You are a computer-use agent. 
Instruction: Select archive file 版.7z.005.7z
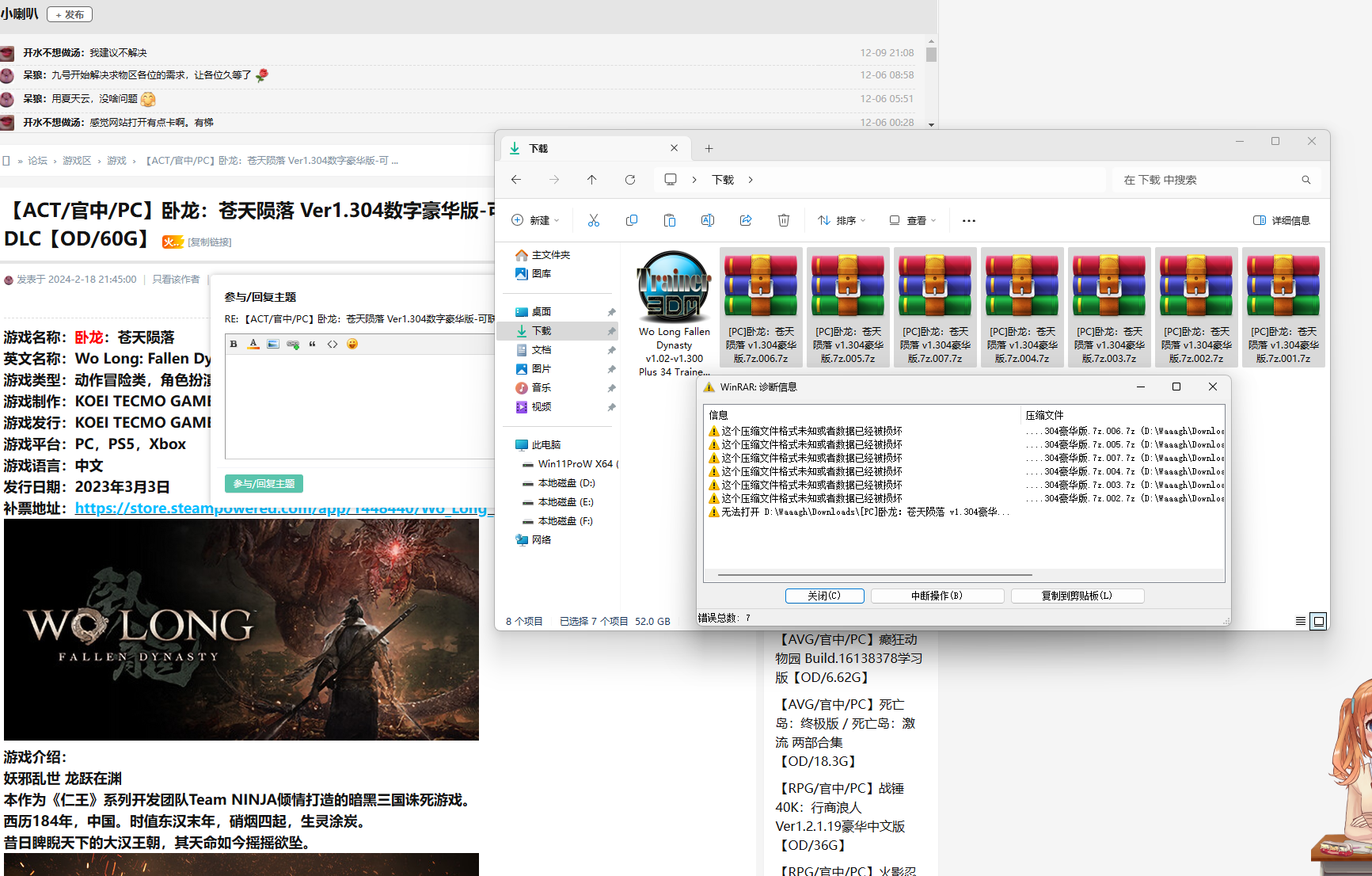click(x=848, y=307)
